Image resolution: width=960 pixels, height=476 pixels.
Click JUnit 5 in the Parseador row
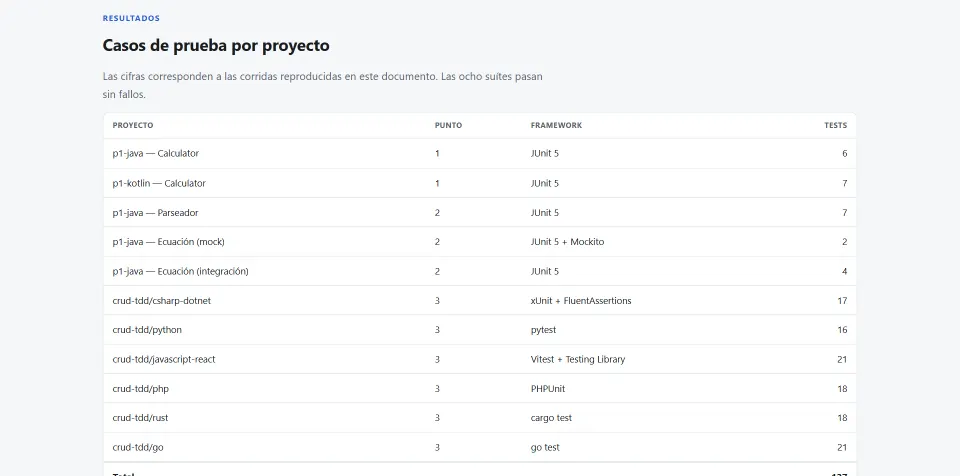pyautogui.click(x=545, y=213)
